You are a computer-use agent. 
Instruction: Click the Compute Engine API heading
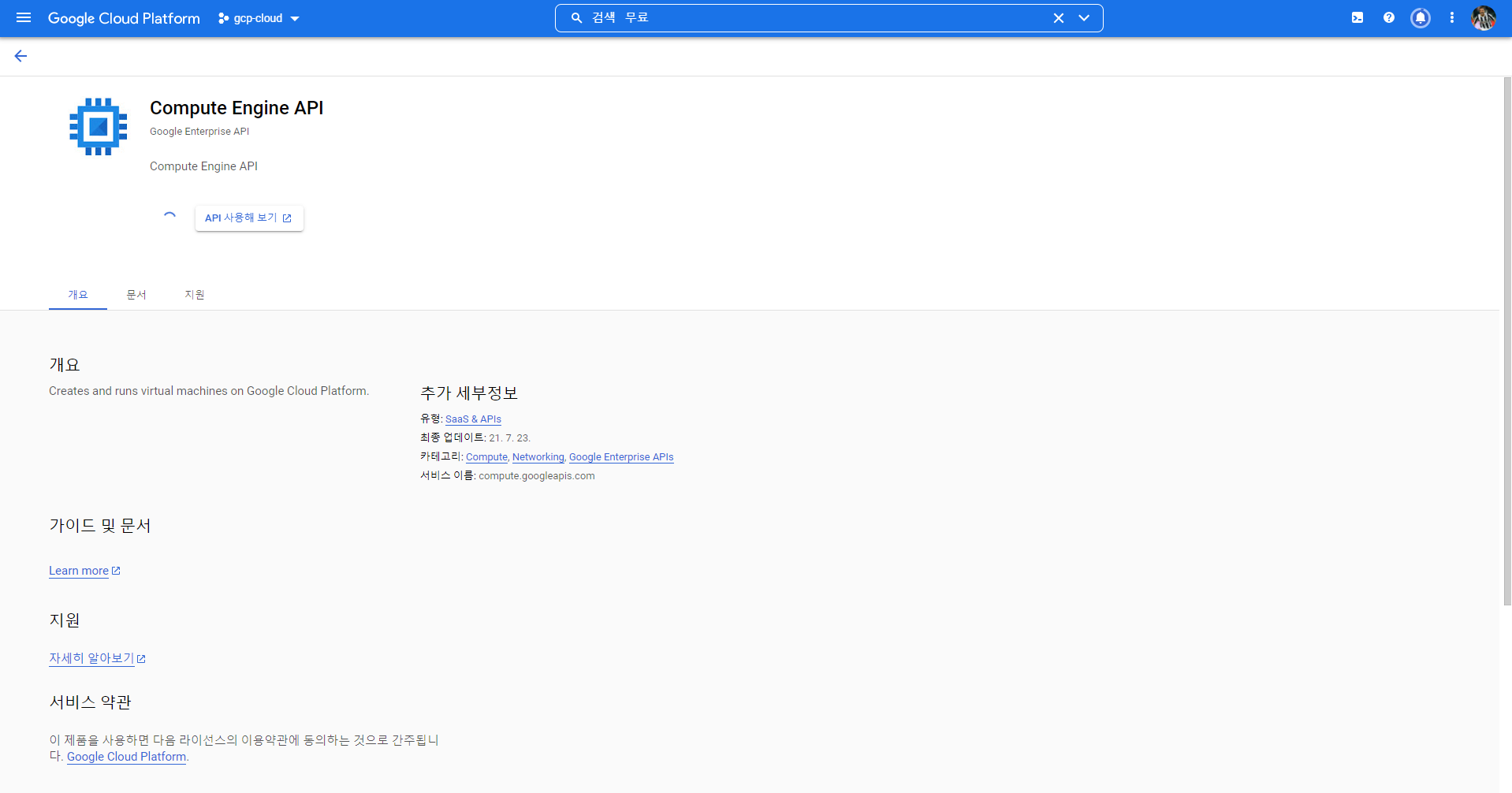point(236,108)
